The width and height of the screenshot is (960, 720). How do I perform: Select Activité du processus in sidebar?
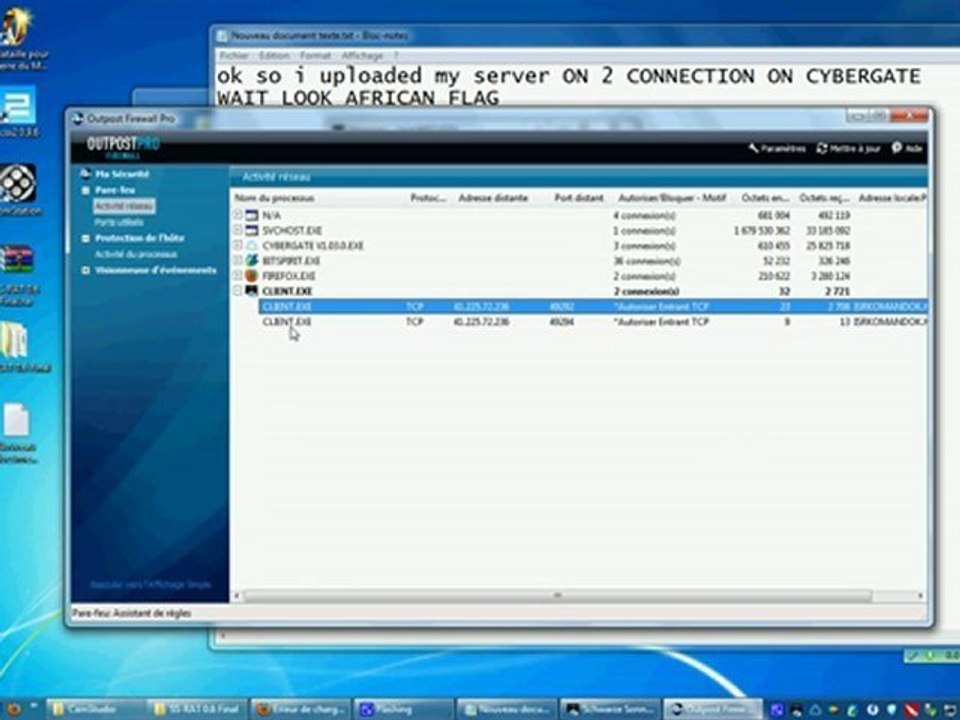[x=136, y=254]
